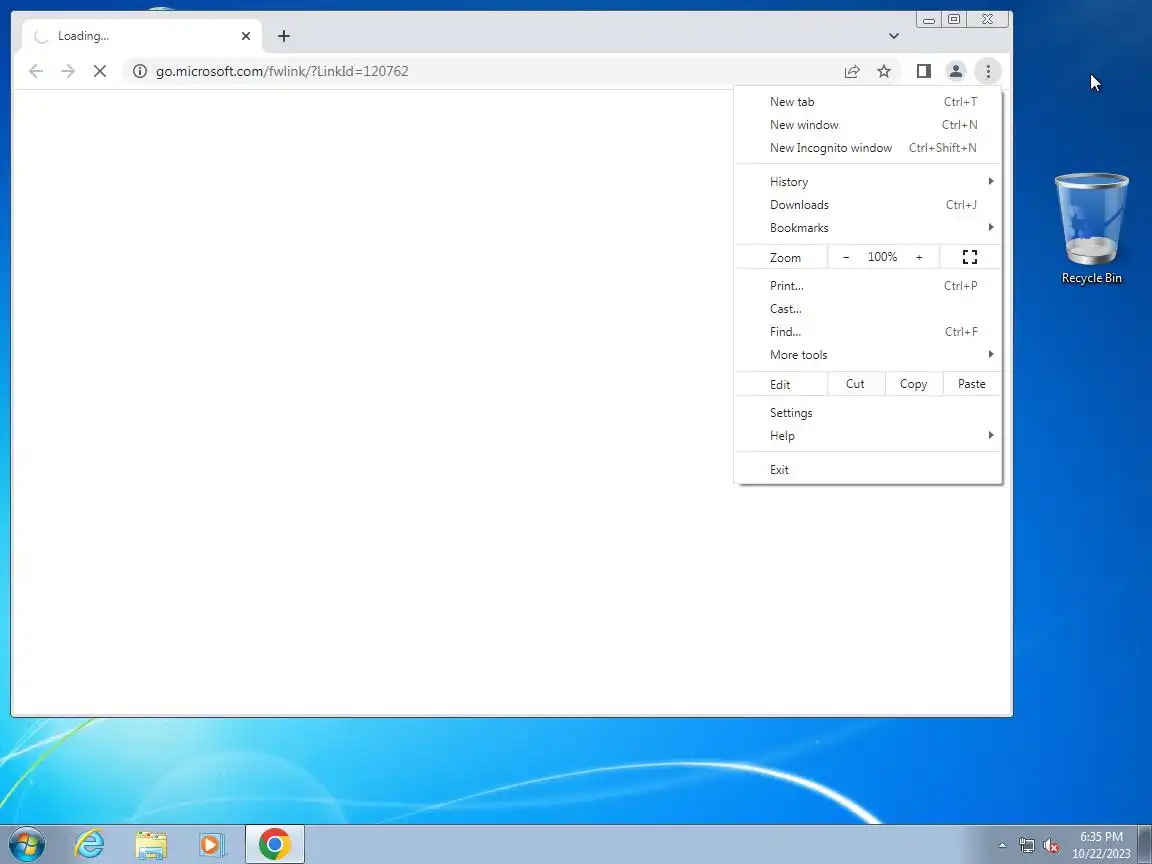Go forward with the forward arrow
This screenshot has height=864, width=1152.
[x=68, y=71]
